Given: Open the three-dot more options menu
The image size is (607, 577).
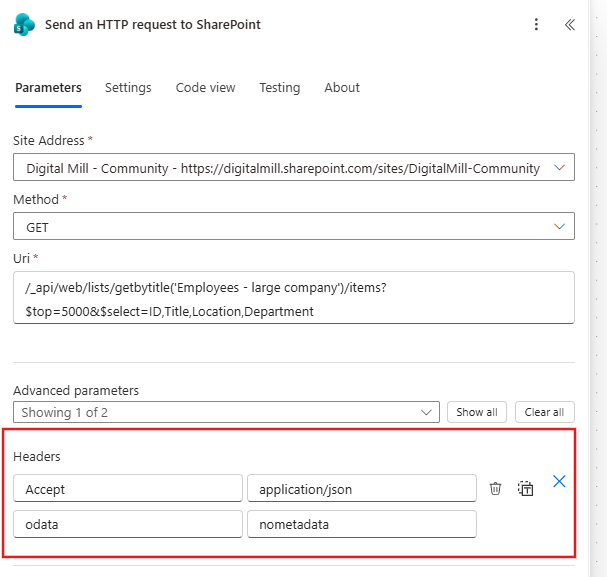Looking at the screenshot, I should pos(536,24).
